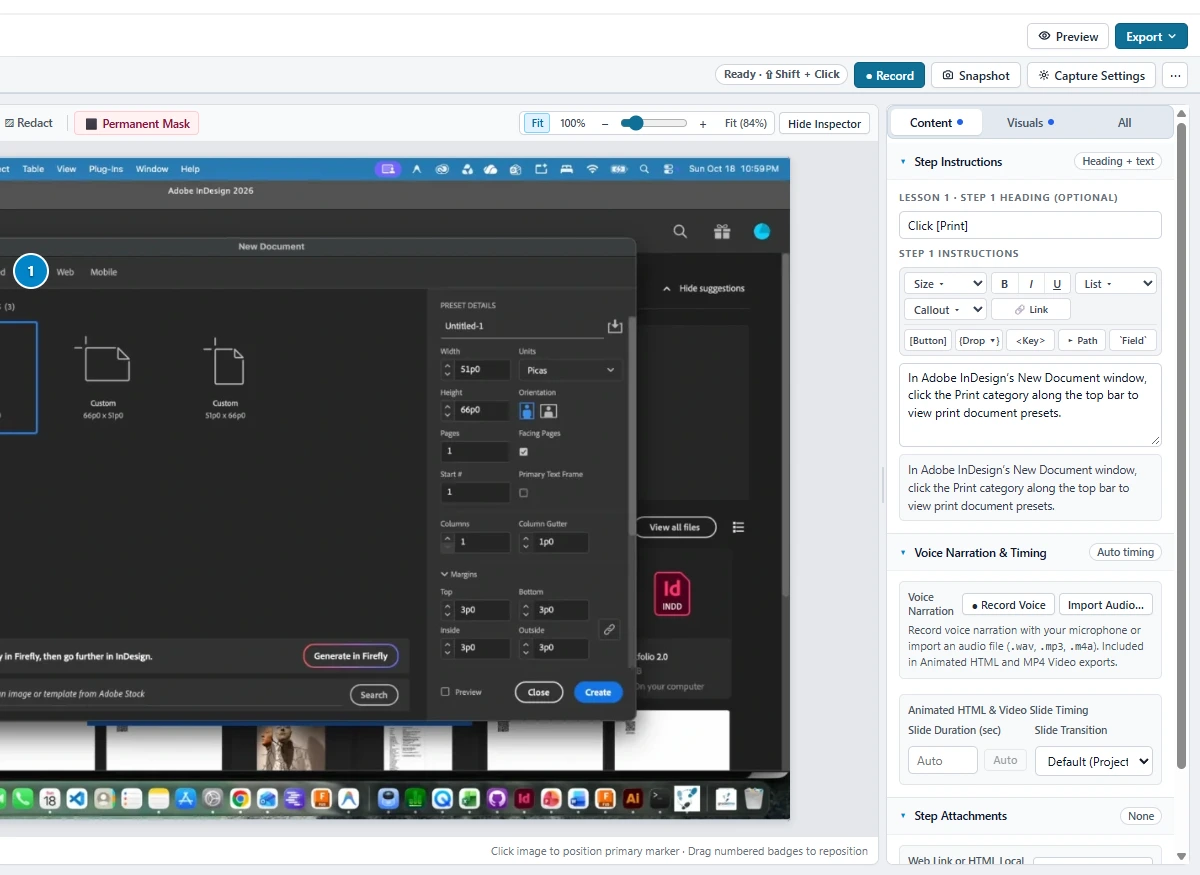Select landscape orientation icon
This screenshot has width=1200, height=875.
pos(549,410)
